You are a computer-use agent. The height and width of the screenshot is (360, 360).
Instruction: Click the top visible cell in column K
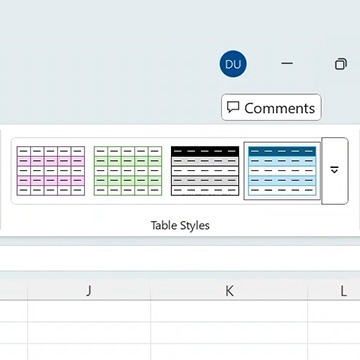229,311
